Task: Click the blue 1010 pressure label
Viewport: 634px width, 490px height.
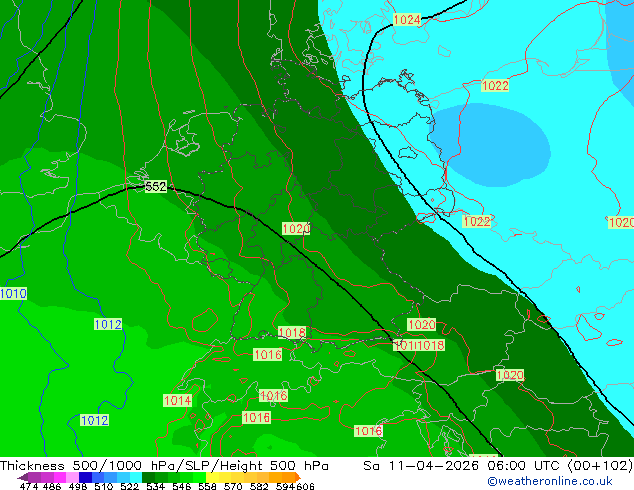Action: pos(13,294)
